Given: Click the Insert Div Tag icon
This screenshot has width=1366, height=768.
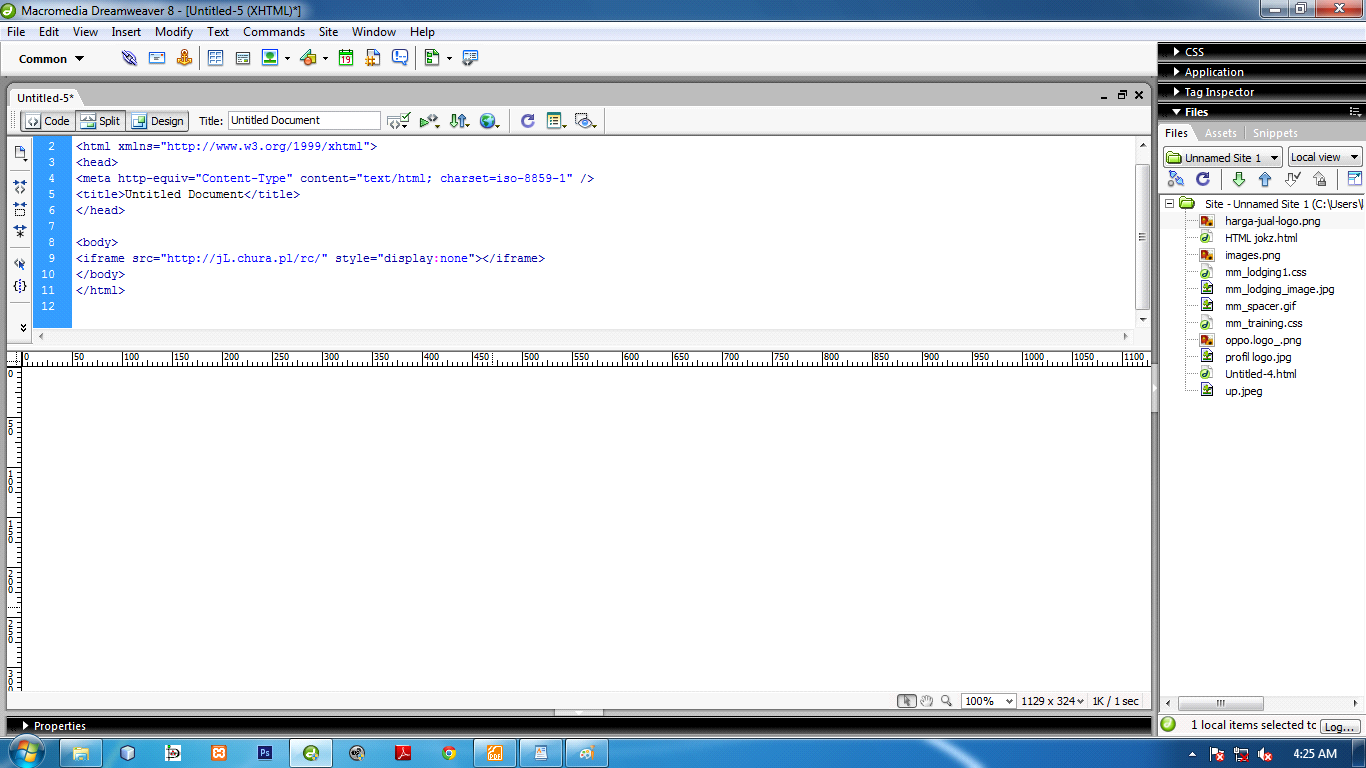Looking at the screenshot, I should [242, 58].
